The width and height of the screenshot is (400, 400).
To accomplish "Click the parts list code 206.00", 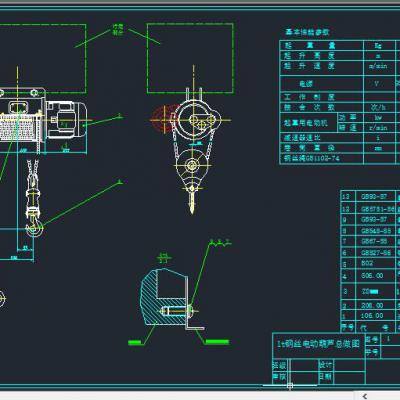I will [x=372, y=306].
